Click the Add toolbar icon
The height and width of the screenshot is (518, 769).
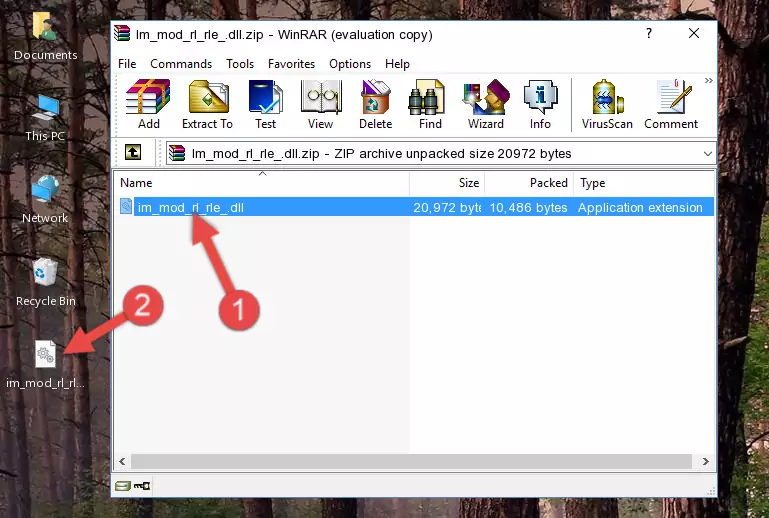[148, 104]
